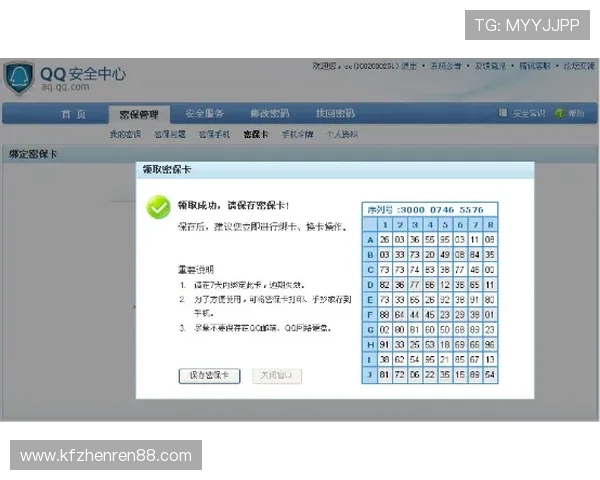Image resolution: width=600 pixels, height=480 pixels.
Task: Open the greyed last sub-menu item after 手机令牌
Action: 342,134
